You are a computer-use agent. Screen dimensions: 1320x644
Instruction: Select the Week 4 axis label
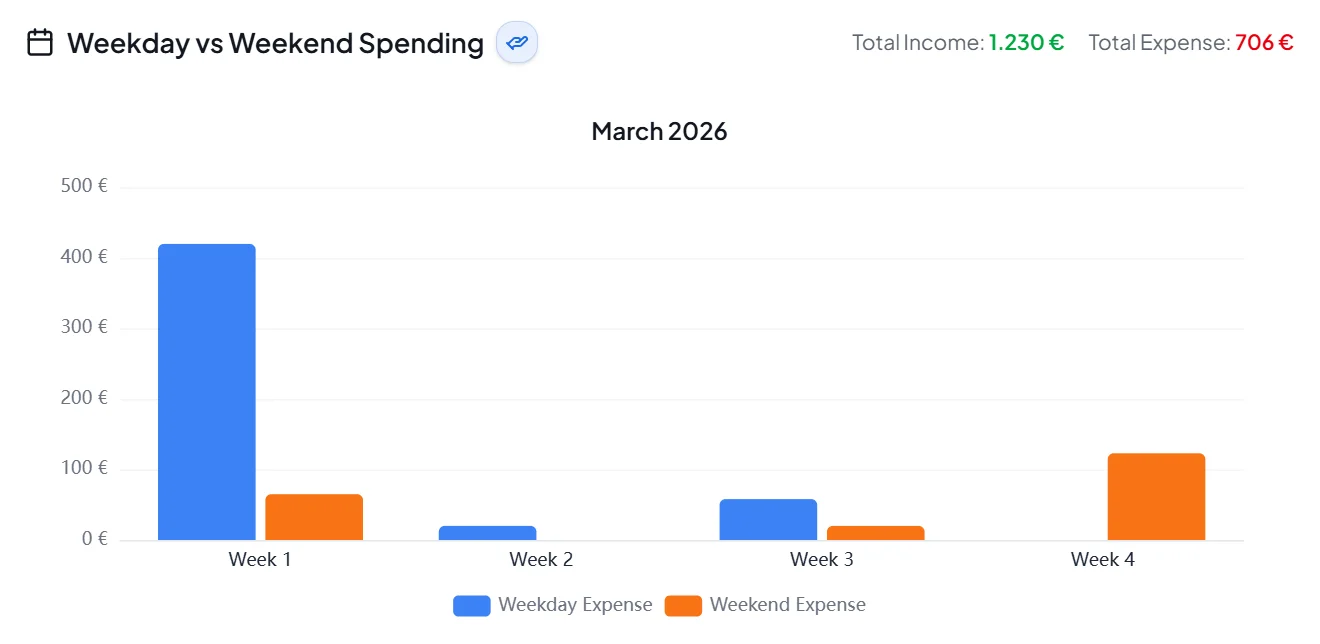pyautogui.click(x=1102, y=559)
